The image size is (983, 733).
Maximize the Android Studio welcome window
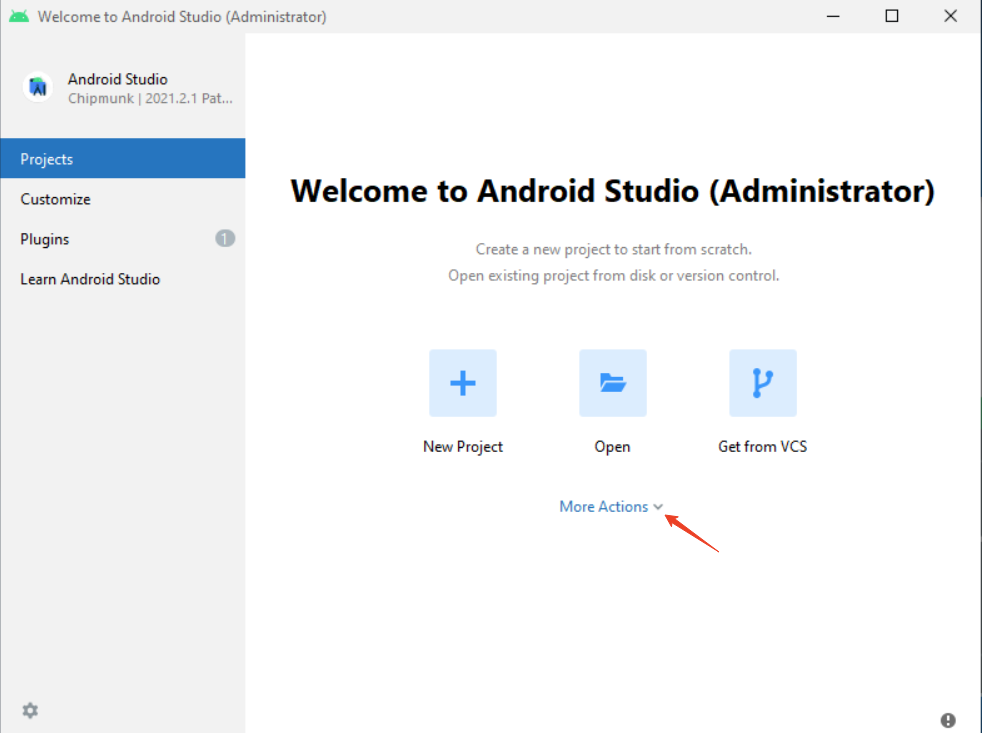coord(891,16)
